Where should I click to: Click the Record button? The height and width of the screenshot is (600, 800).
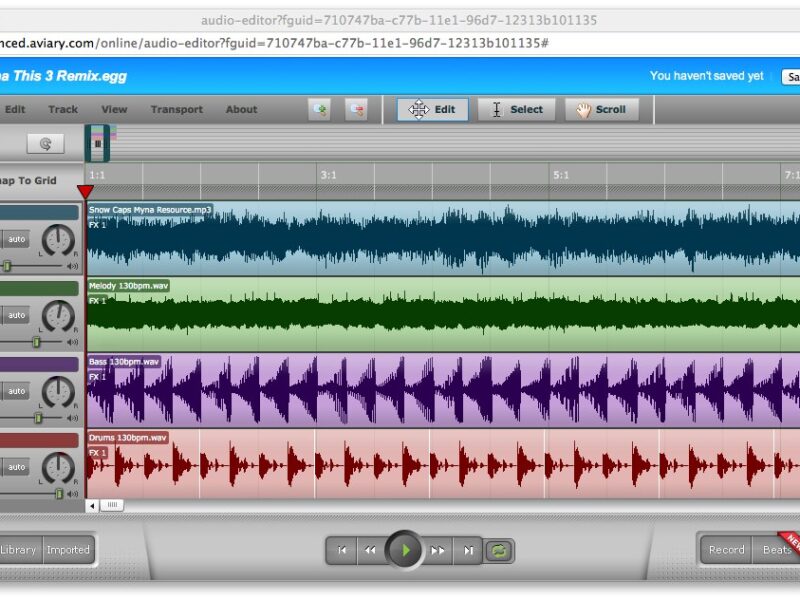pyautogui.click(x=726, y=550)
